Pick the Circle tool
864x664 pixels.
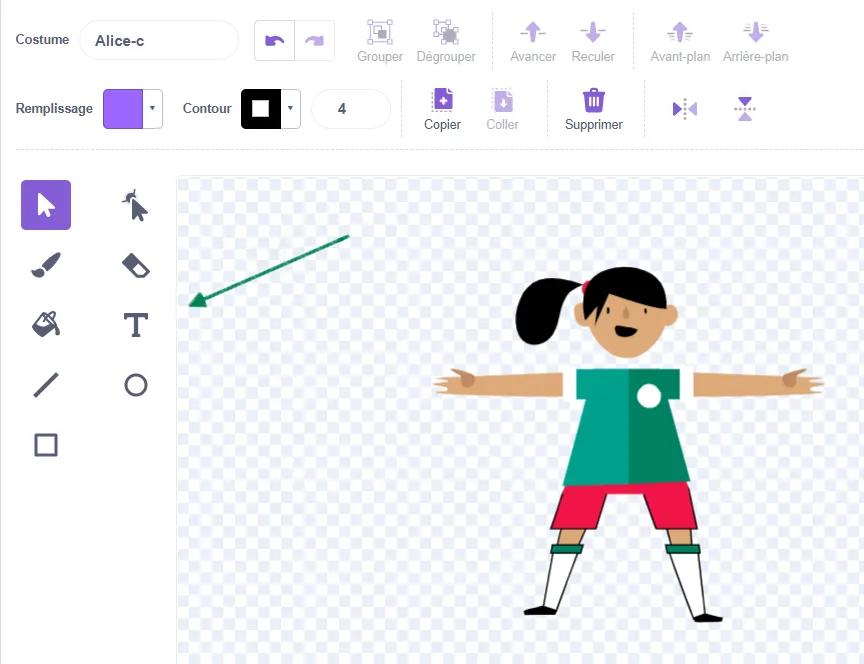(136, 385)
